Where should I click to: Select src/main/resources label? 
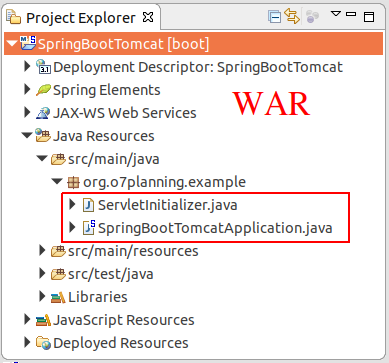click(133, 251)
